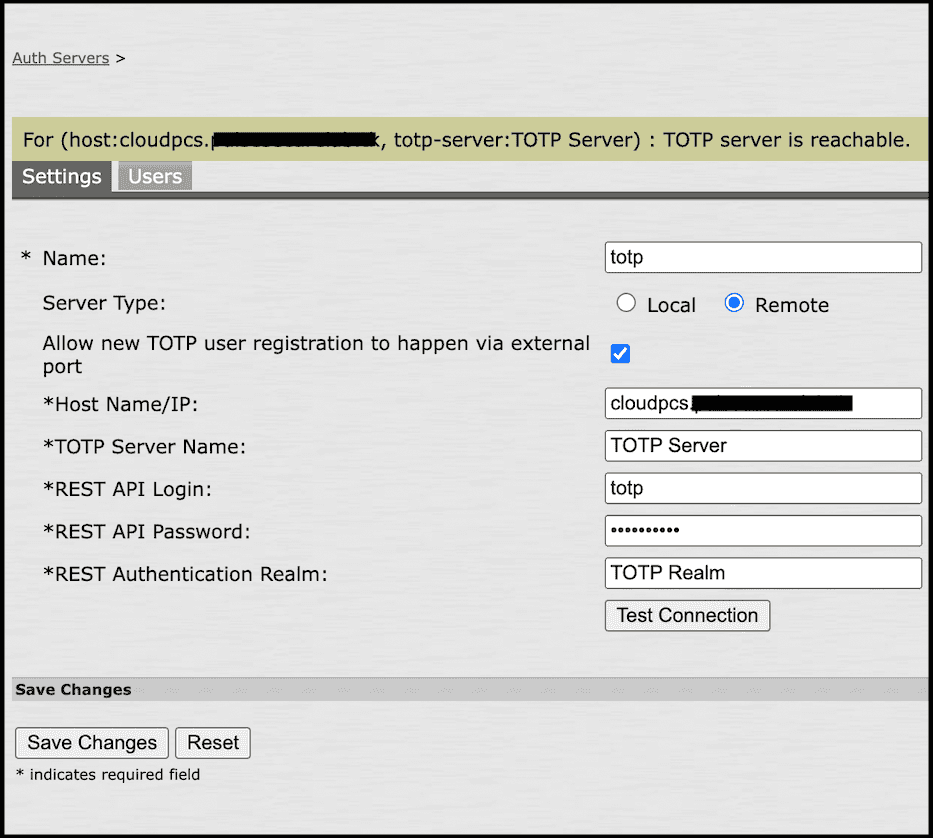
Task: Select the Remote server type
Action: click(x=734, y=304)
